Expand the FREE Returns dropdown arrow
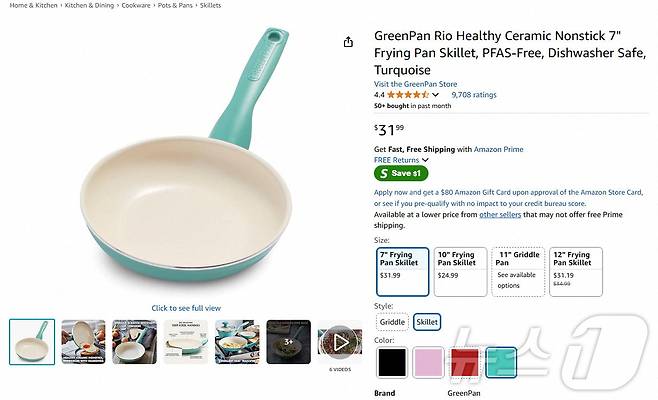This screenshot has height=400, width=658. [x=425, y=160]
